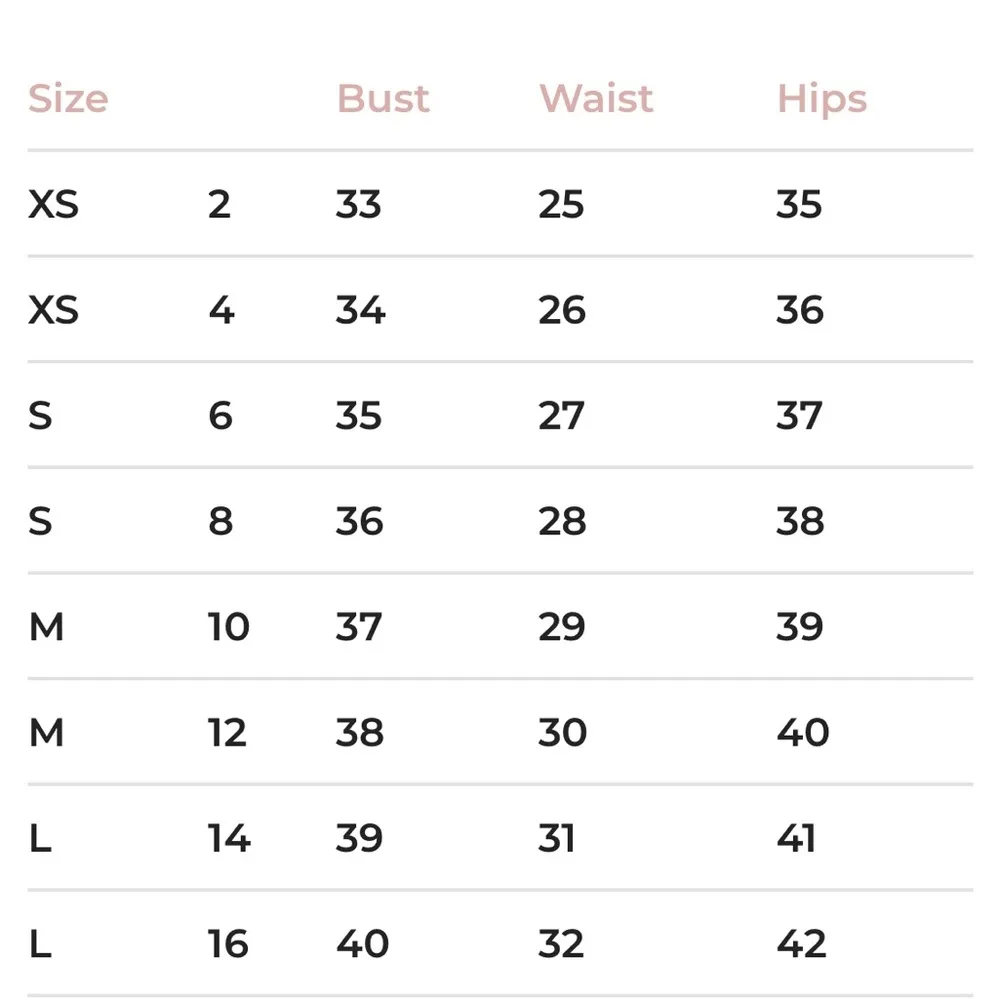
Task: Click bust value 36 for size 8
Action: click(x=359, y=521)
